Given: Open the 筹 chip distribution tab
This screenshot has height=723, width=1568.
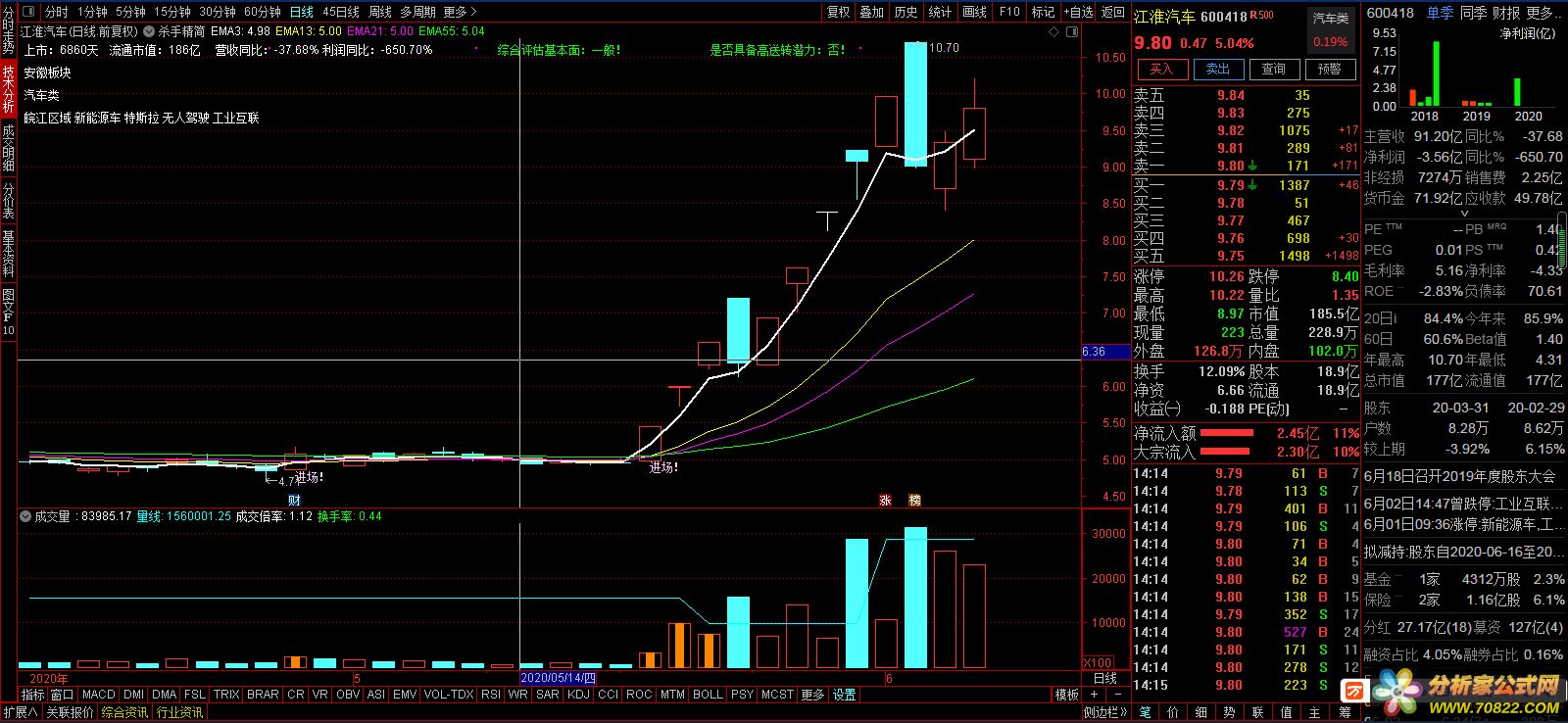Looking at the screenshot, I should point(1344,712).
